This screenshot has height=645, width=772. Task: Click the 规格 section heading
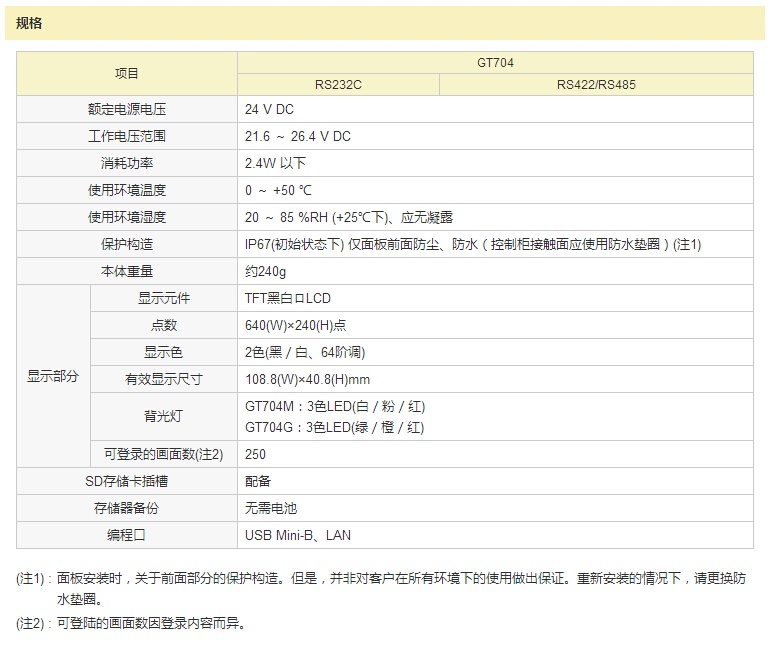pyautogui.click(x=30, y=23)
